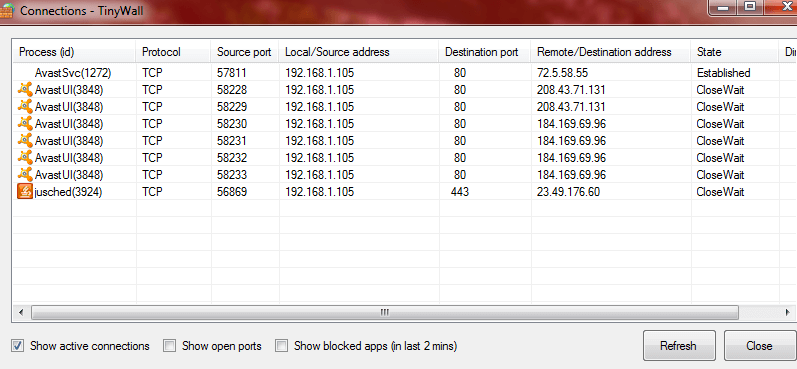Sort by the Protocol column header
This screenshot has height=369, width=797.
pos(173,52)
